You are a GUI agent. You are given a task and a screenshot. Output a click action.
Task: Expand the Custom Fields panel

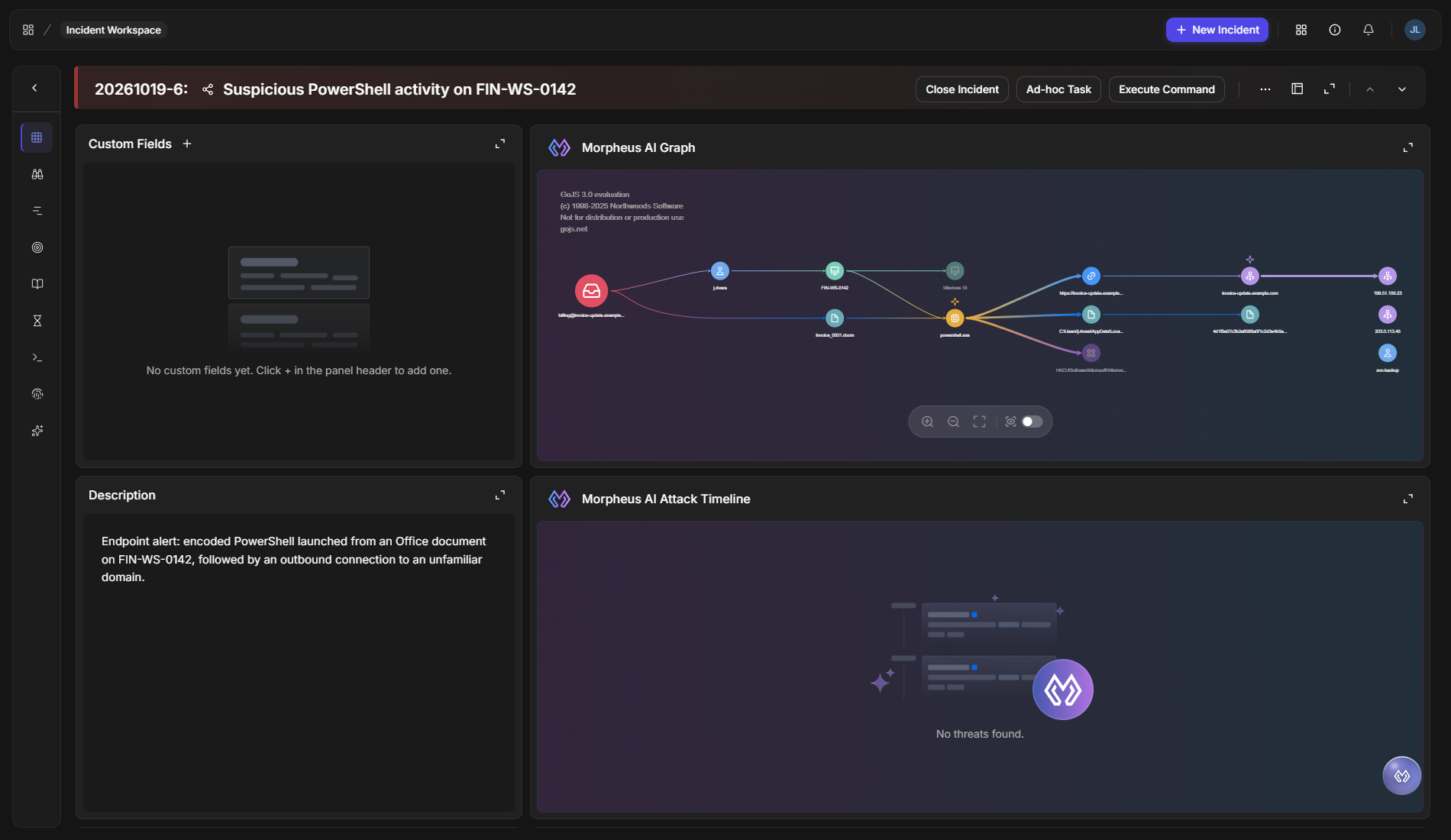pyautogui.click(x=500, y=144)
